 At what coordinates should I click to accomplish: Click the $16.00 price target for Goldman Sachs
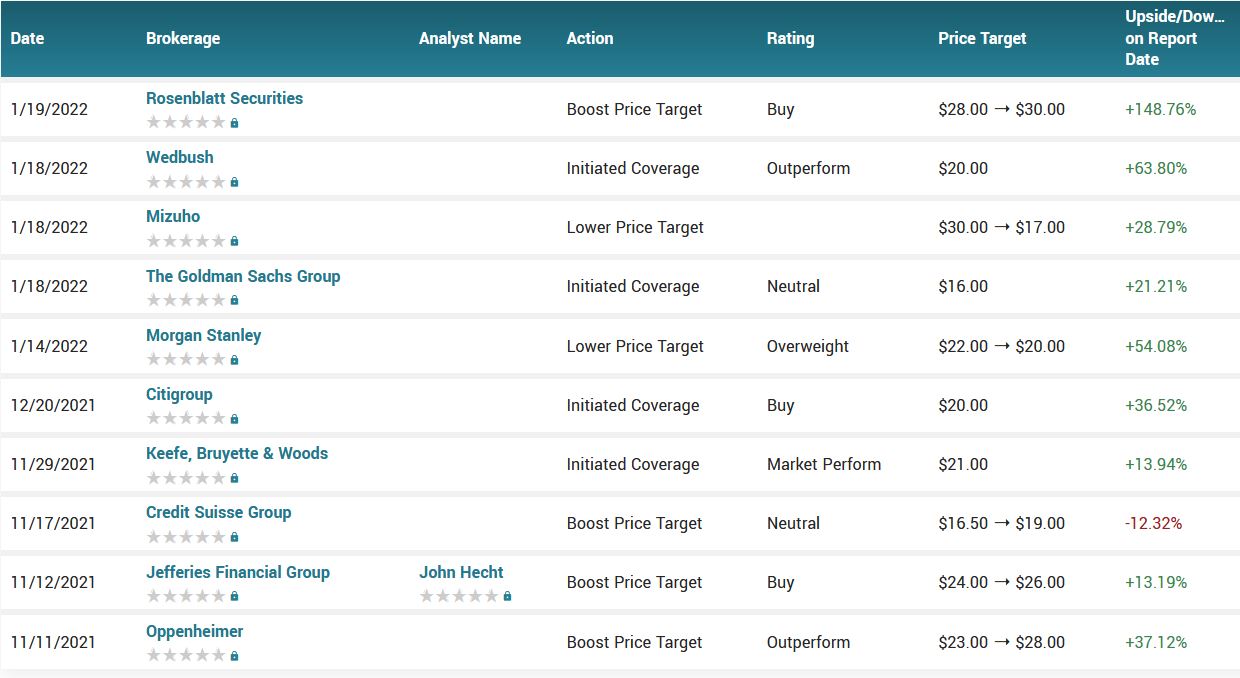[x=963, y=286]
